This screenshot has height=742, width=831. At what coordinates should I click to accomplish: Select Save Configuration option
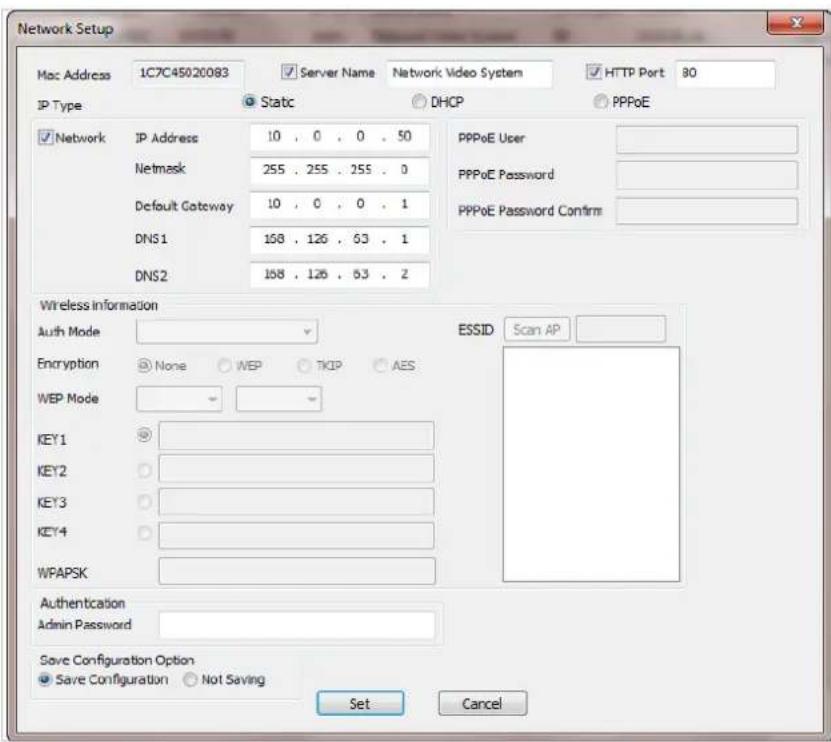(x=45, y=679)
